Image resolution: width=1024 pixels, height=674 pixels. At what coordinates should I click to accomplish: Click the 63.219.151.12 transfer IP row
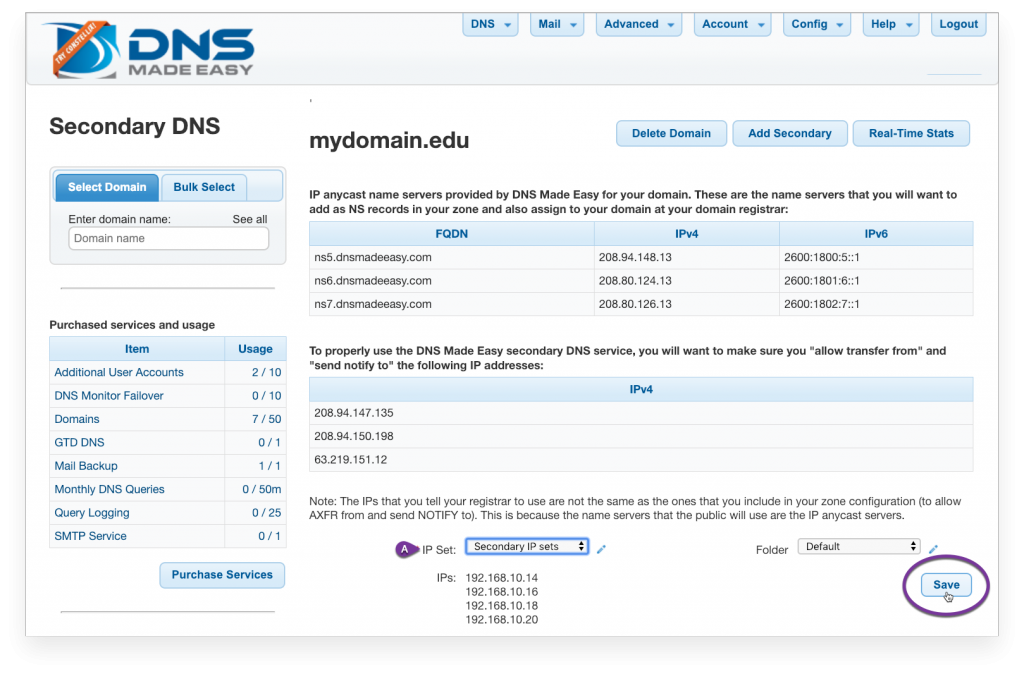641,460
